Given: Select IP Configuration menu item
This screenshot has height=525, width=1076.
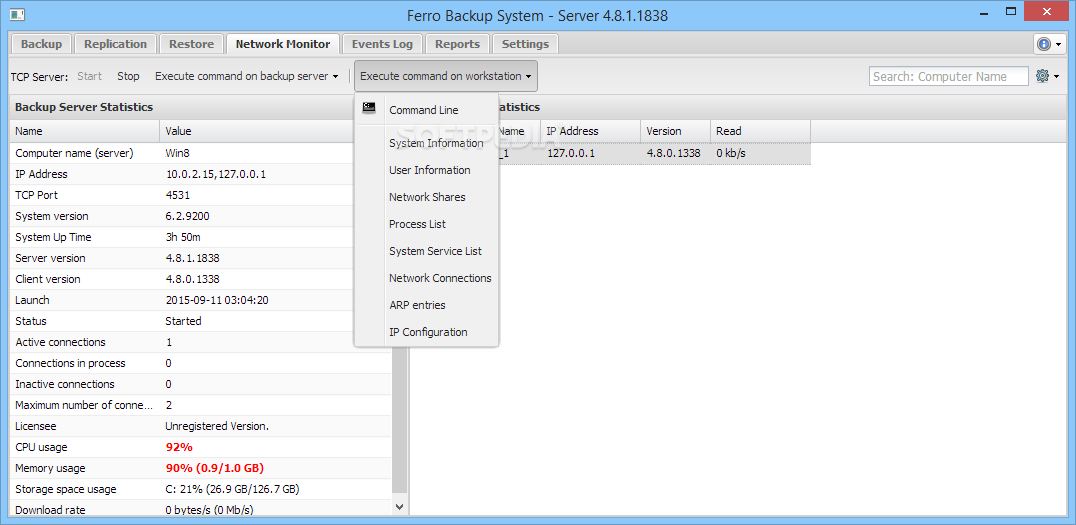Looking at the screenshot, I should pyautogui.click(x=426, y=332).
